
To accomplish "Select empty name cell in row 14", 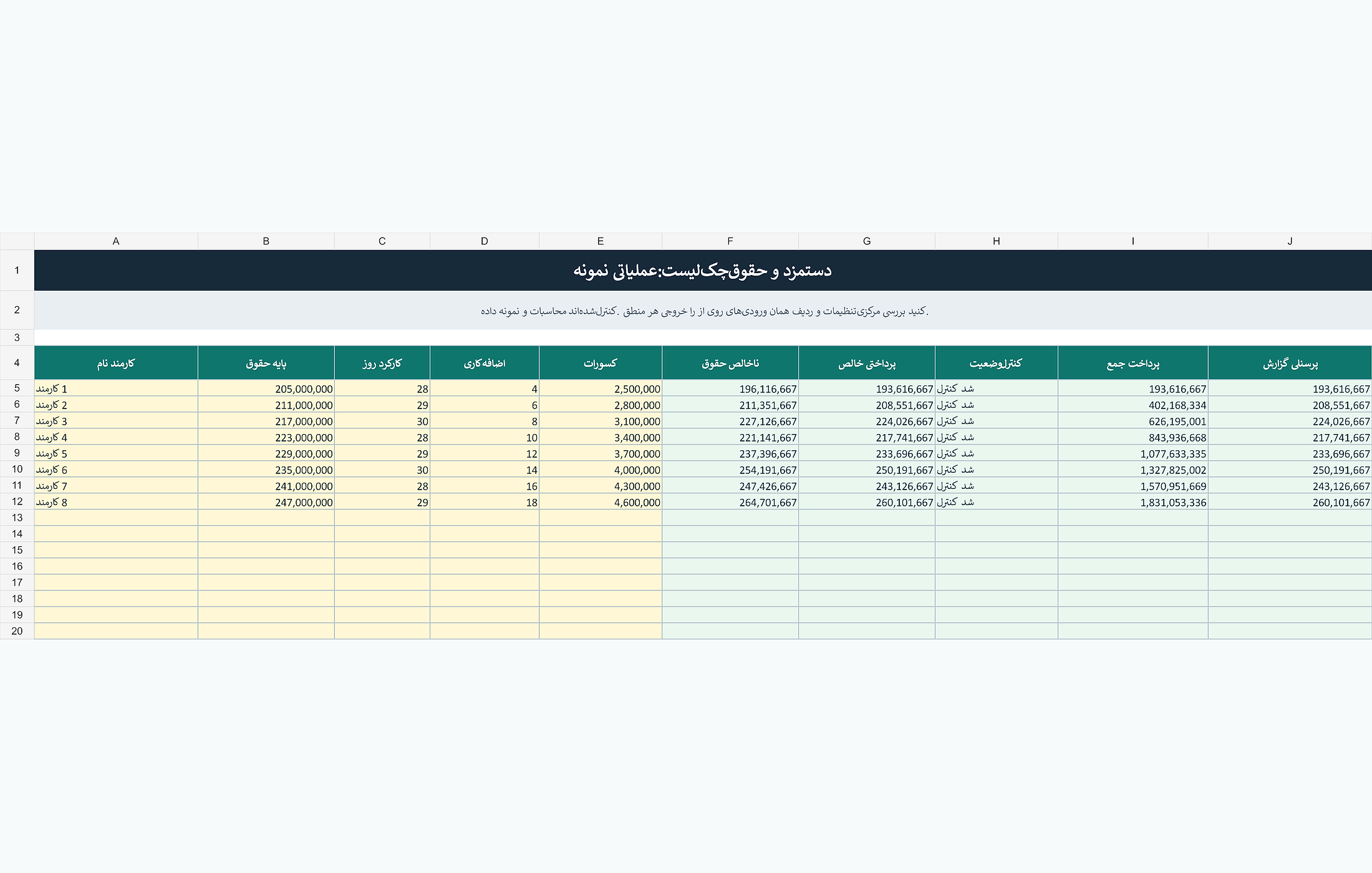I will (116, 534).
